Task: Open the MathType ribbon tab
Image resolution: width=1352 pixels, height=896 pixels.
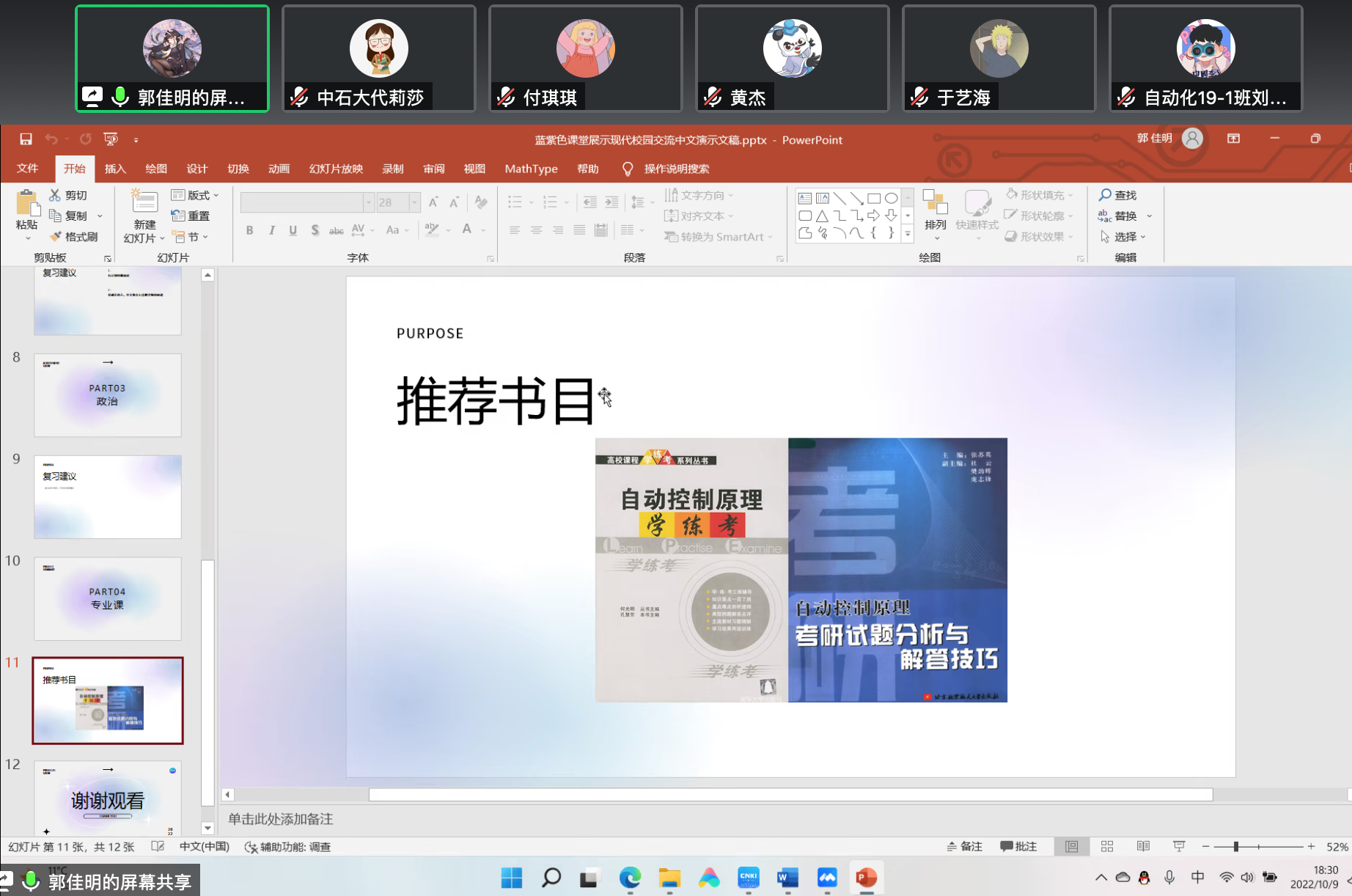Action: click(530, 169)
